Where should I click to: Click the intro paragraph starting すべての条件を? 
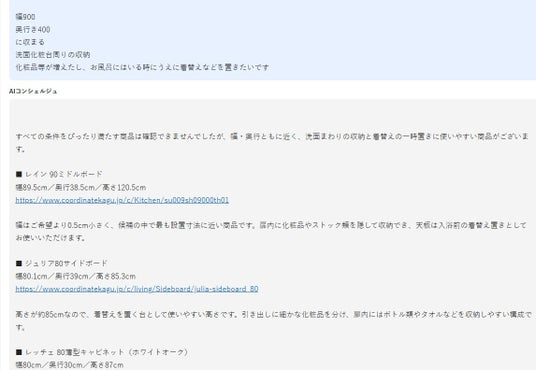(x=272, y=143)
